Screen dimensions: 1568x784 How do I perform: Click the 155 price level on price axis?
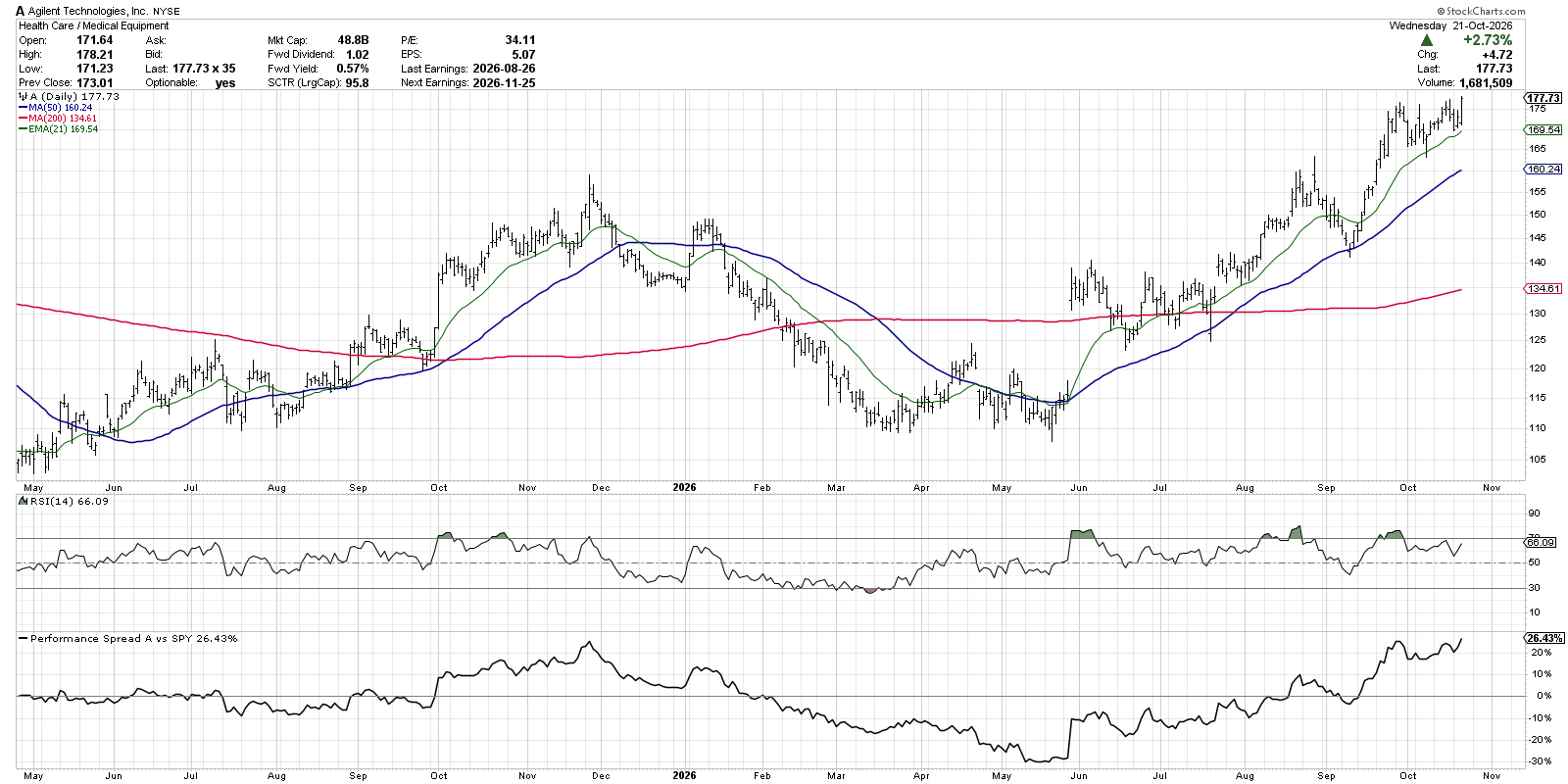click(1538, 192)
